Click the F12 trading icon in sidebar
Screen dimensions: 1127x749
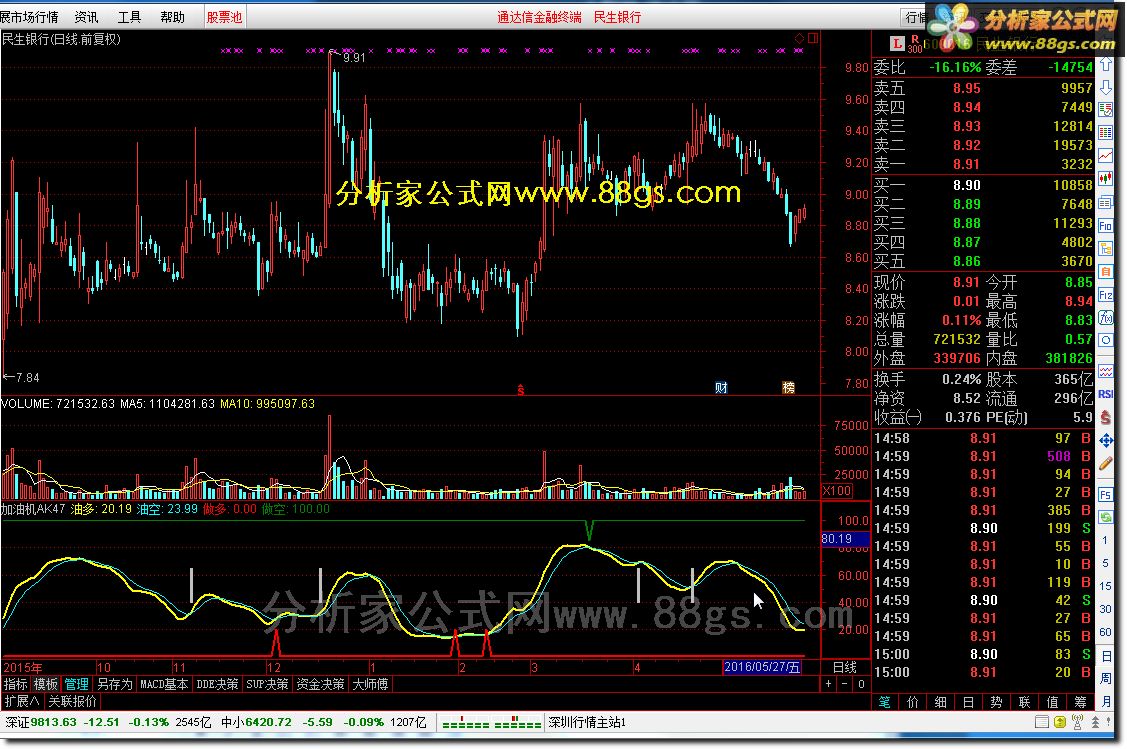tap(1105, 295)
